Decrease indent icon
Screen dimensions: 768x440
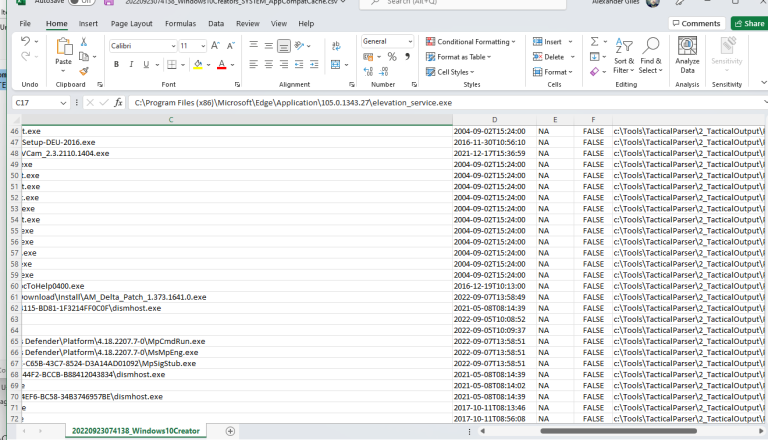pyautogui.click(x=299, y=64)
